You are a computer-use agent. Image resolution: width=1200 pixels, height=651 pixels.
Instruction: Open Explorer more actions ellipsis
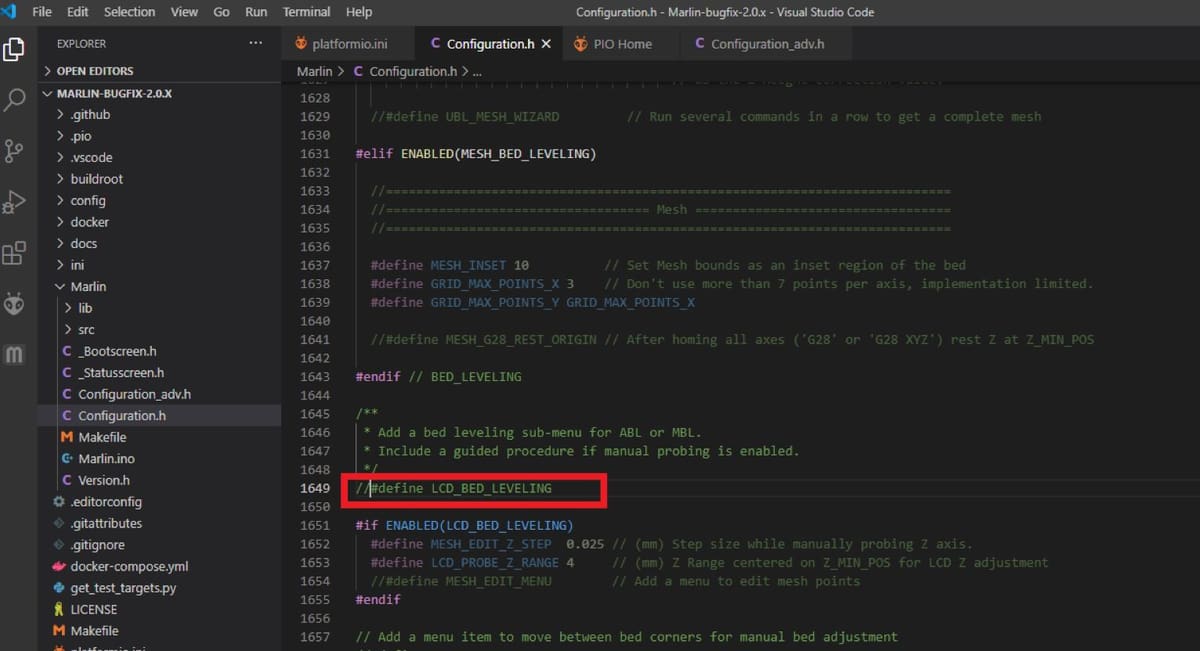(x=256, y=43)
